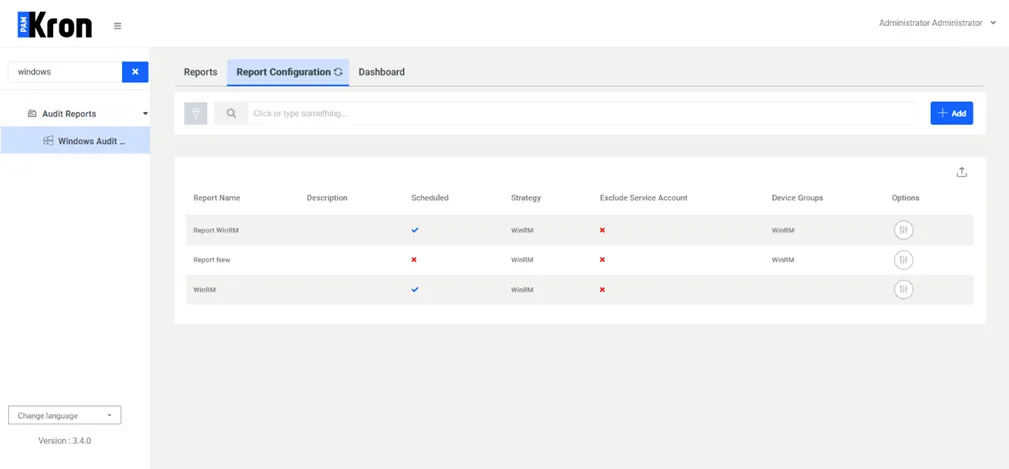Image resolution: width=1009 pixels, height=469 pixels.
Task: Select Audit Reports in the sidebar
Action: 69,114
